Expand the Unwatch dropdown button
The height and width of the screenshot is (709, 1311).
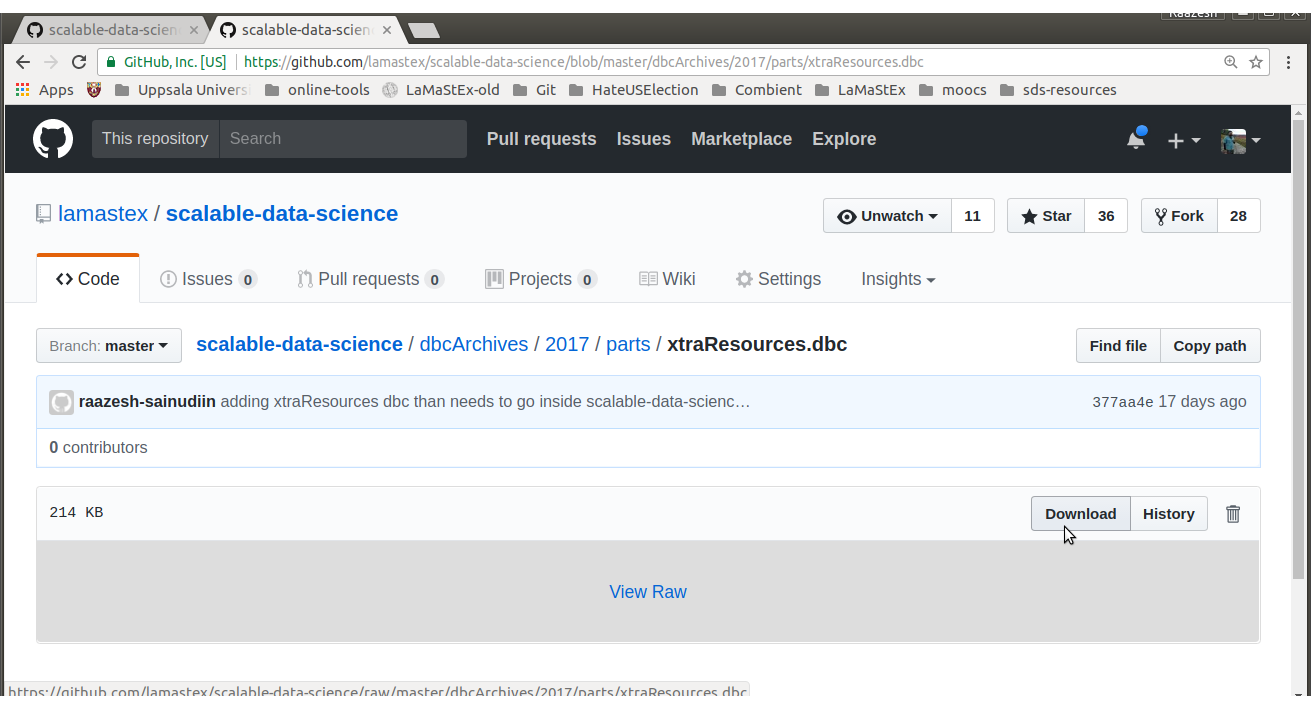pyautogui.click(x=887, y=216)
